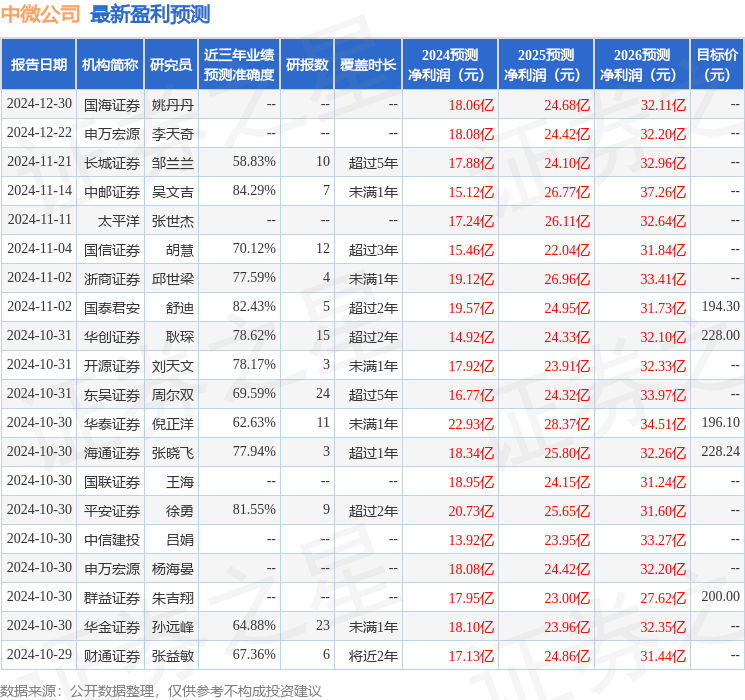Image resolution: width=745 pixels, height=700 pixels.
Task: Click the target price 228.24
Action: coord(721,451)
